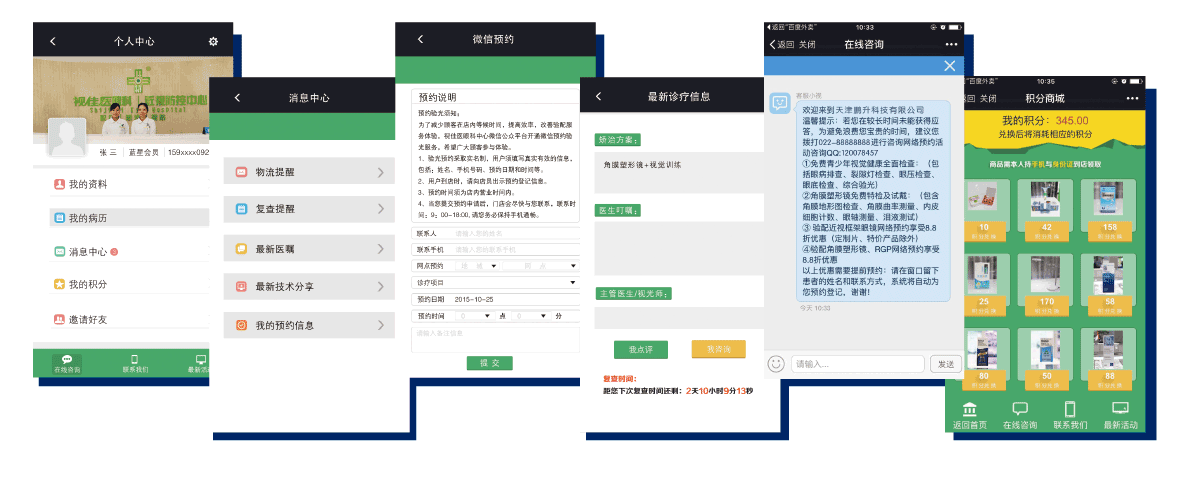This screenshot has height=487, width=1191.
Task: Open the three-dot menu in 在线咨询 header
Action: click(x=951, y=44)
